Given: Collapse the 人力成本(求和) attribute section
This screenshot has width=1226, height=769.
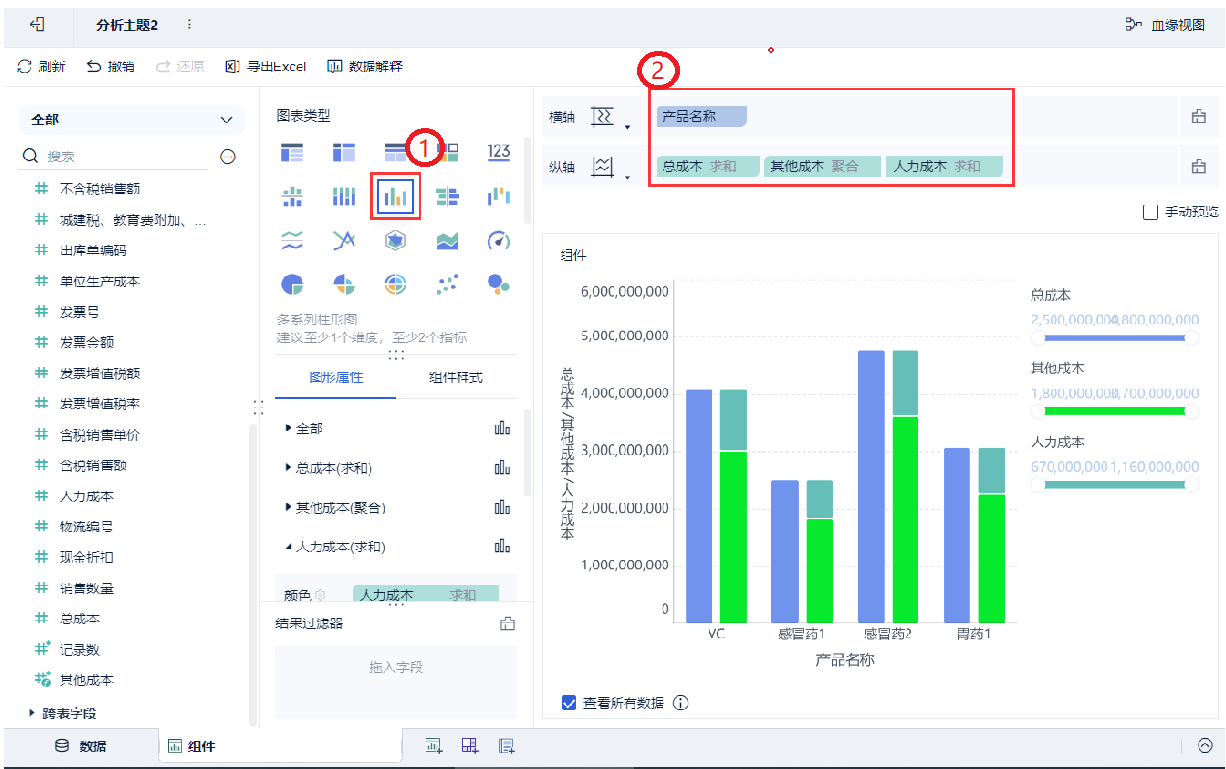Looking at the screenshot, I should 289,547.
